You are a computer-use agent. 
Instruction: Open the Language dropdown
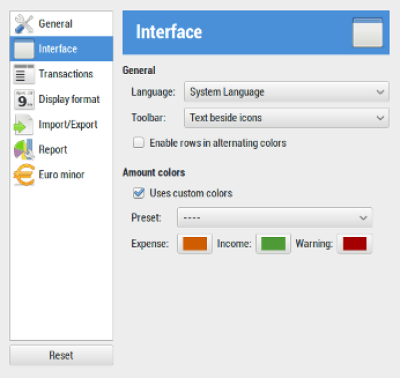286,92
